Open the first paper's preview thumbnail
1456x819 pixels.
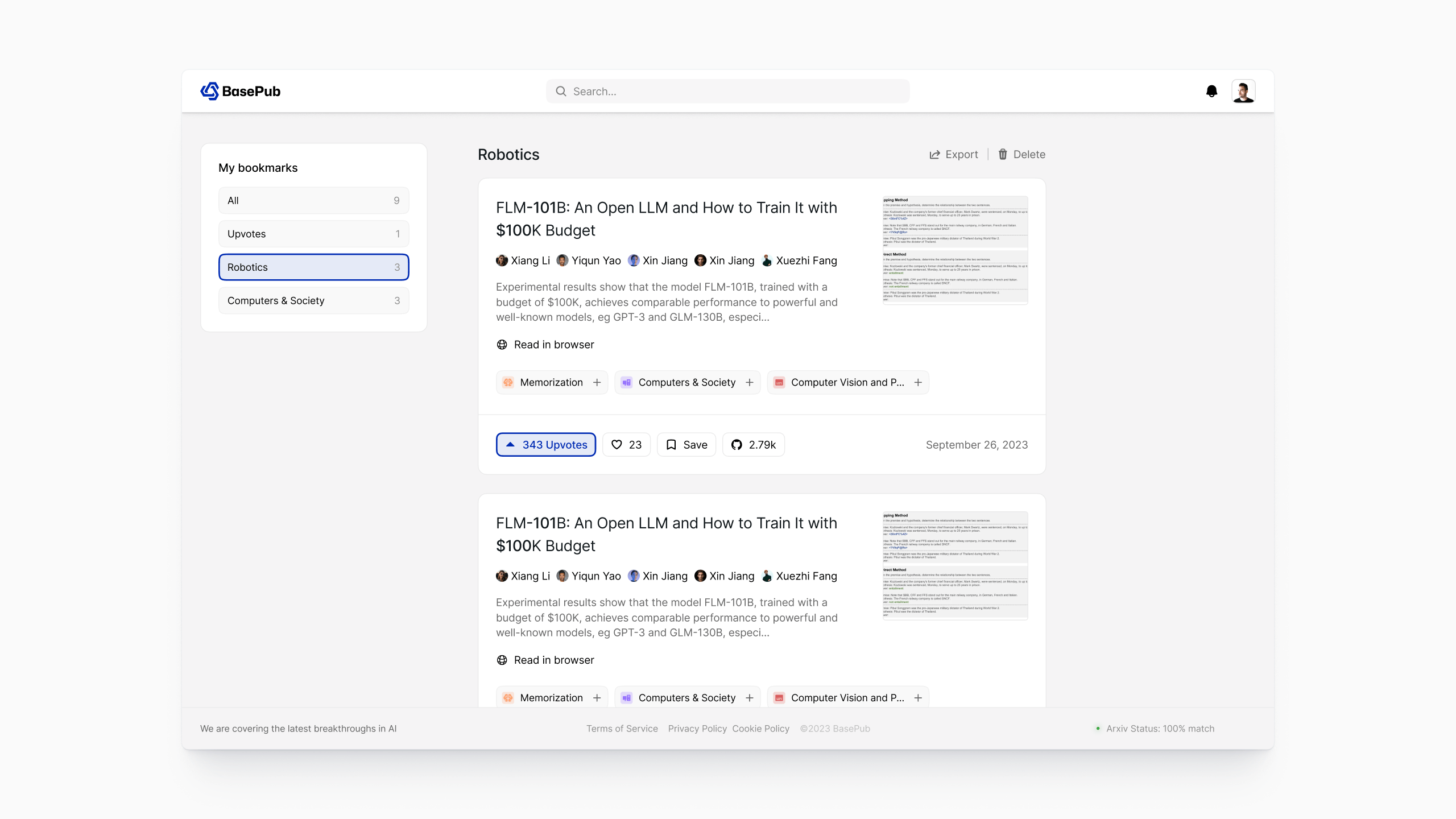pos(955,250)
